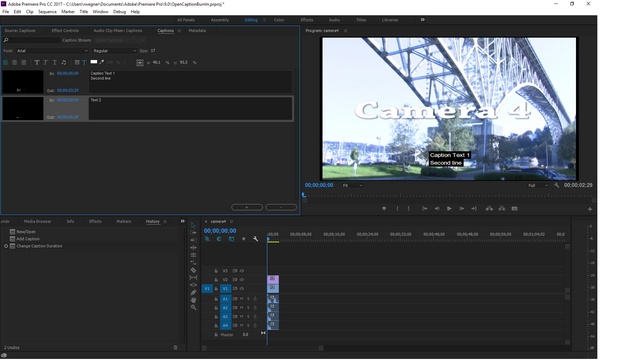This screenshot has height=360, width=640.
Task: Select the Selection arrow tool
Action: click(x=193, y=225)
